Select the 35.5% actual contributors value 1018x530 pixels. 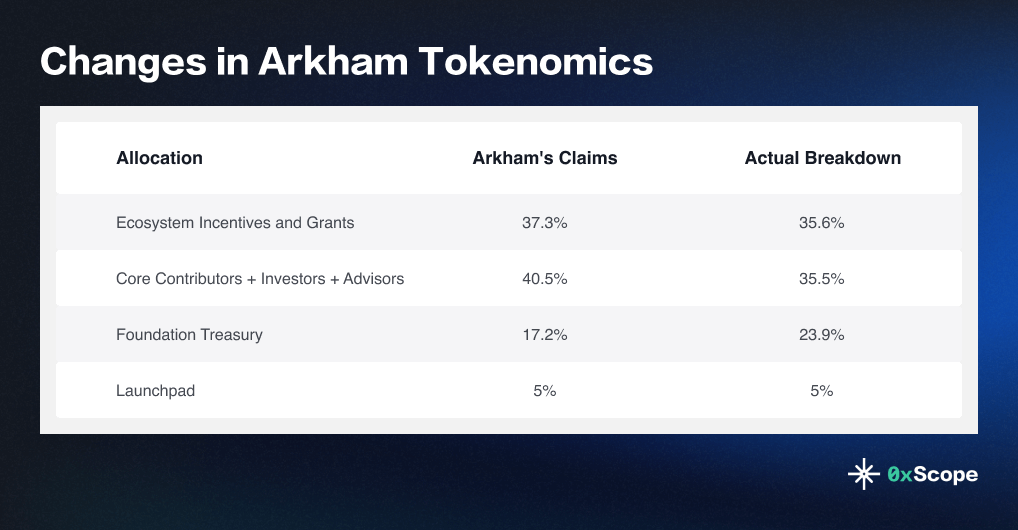pos(822,278)
